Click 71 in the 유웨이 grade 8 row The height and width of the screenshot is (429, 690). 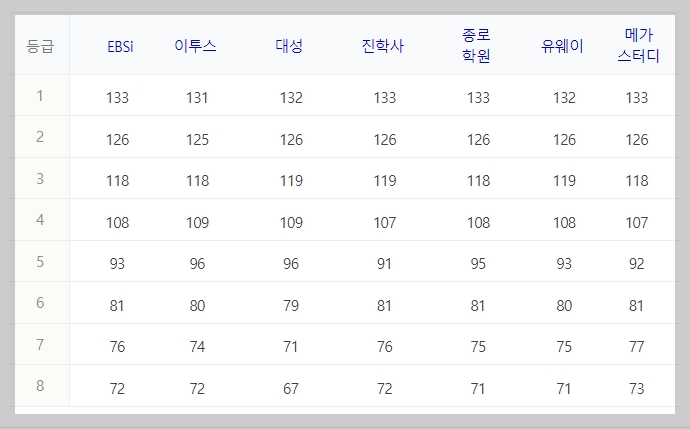click(x=563, y=389)
